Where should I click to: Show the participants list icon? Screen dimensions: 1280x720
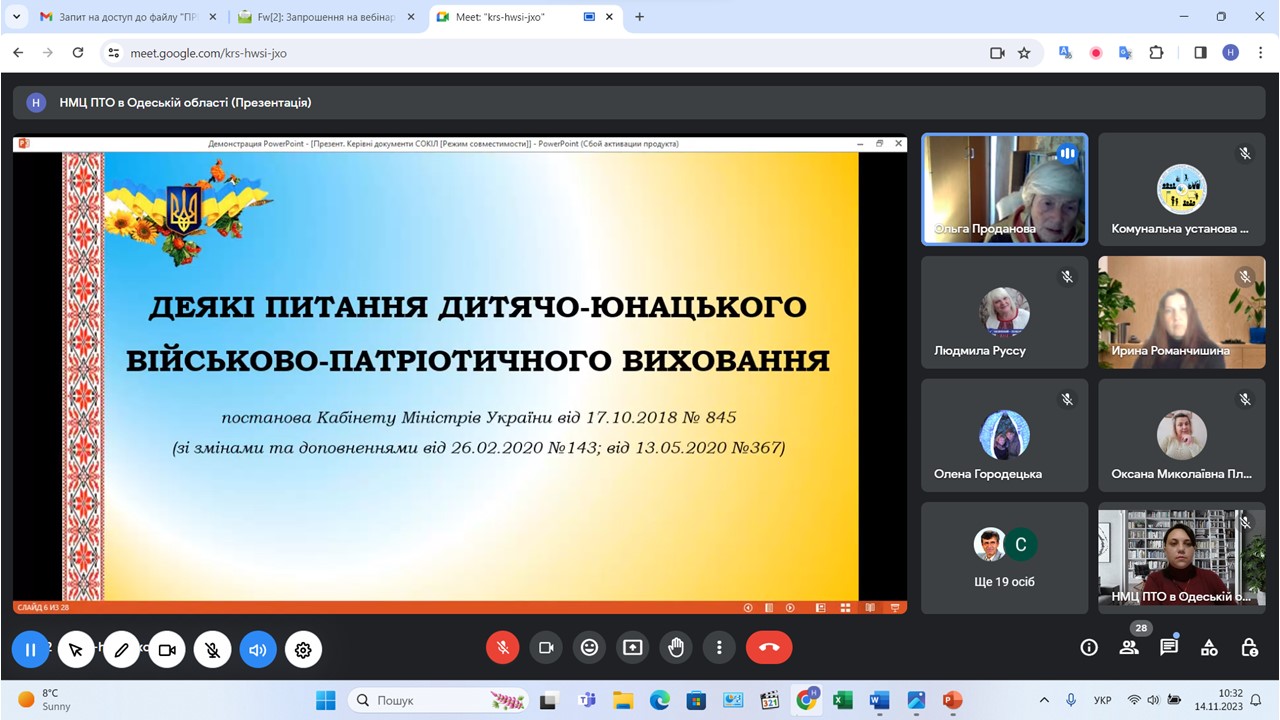point(1129,648)
